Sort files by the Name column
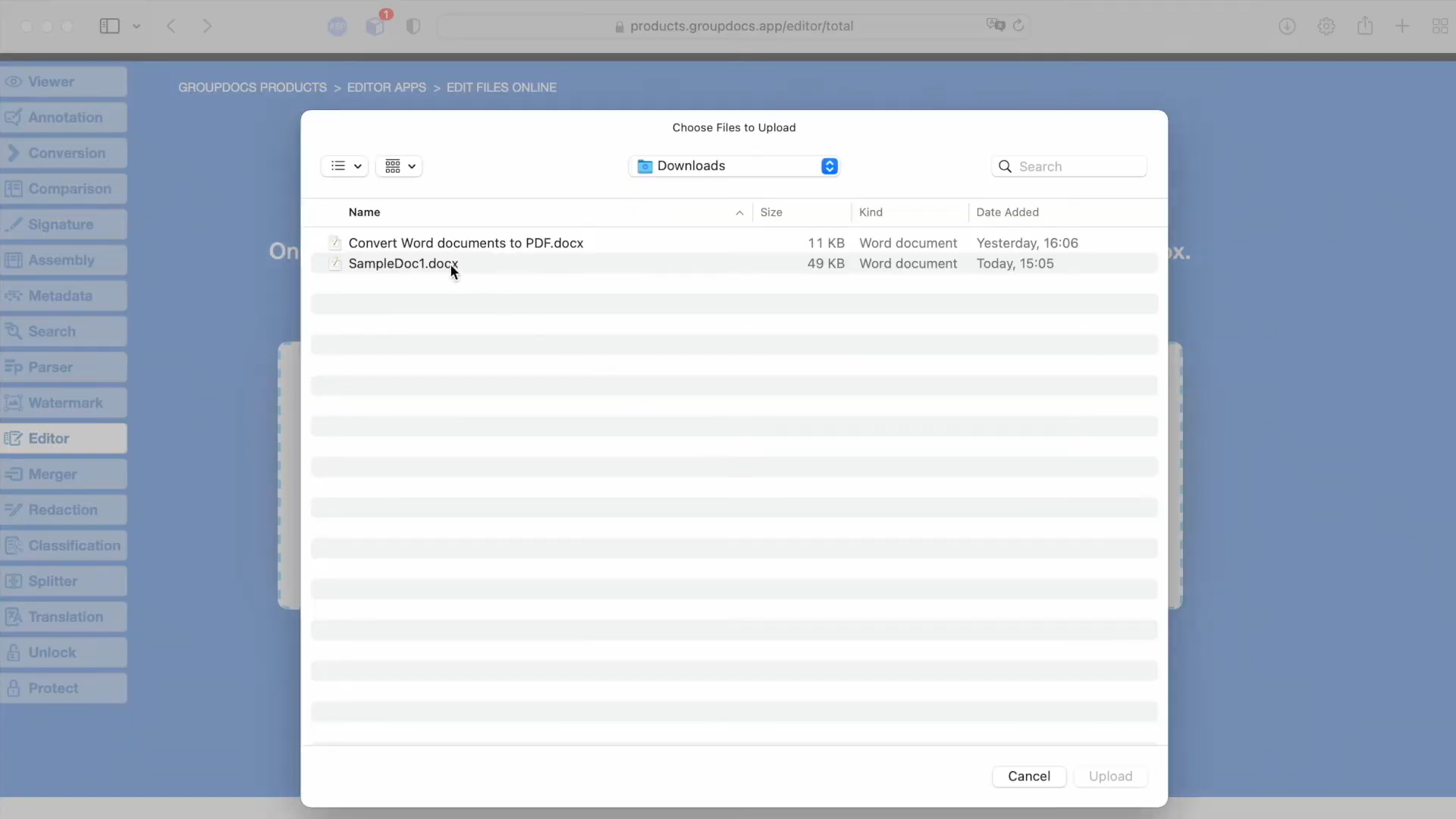The image size is (1456, 819). [365, 212]
